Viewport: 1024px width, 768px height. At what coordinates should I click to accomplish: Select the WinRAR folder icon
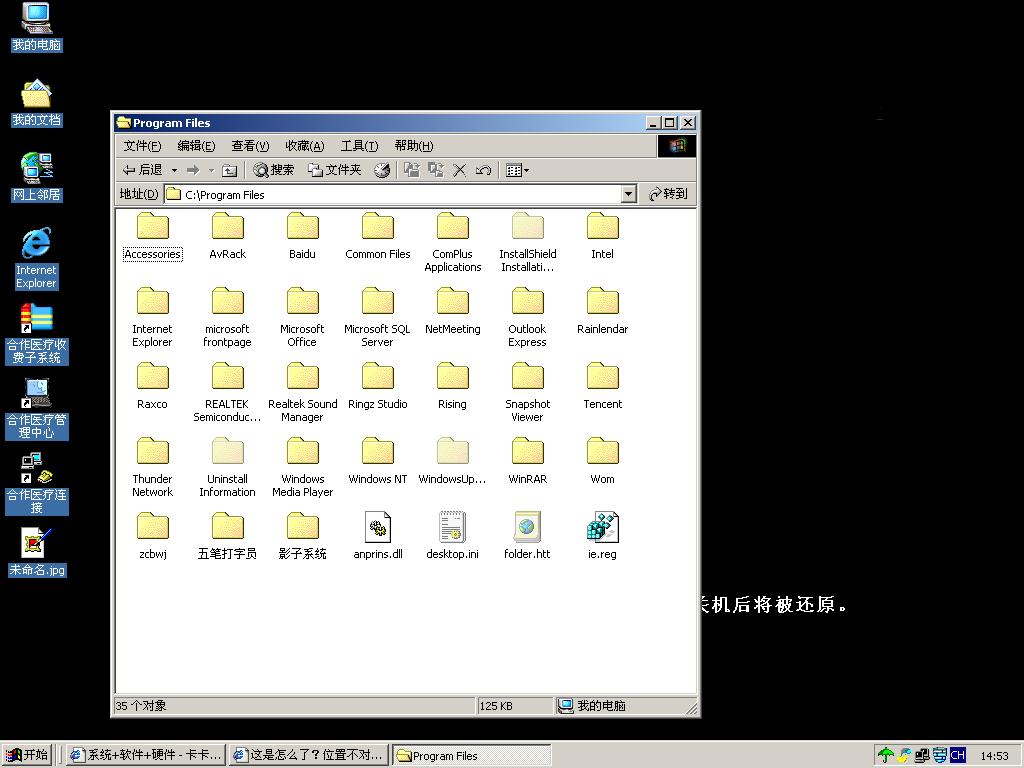coord(527,453)
